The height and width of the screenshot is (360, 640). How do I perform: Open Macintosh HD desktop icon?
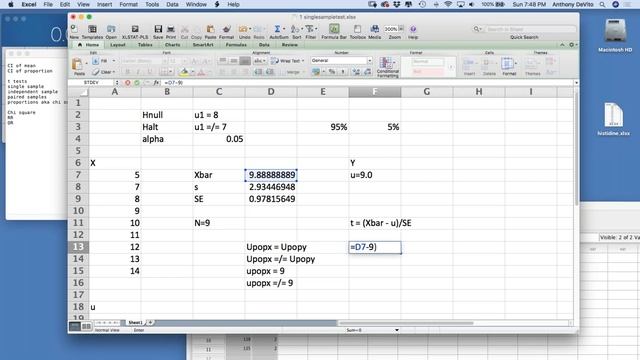coord(615,36)
